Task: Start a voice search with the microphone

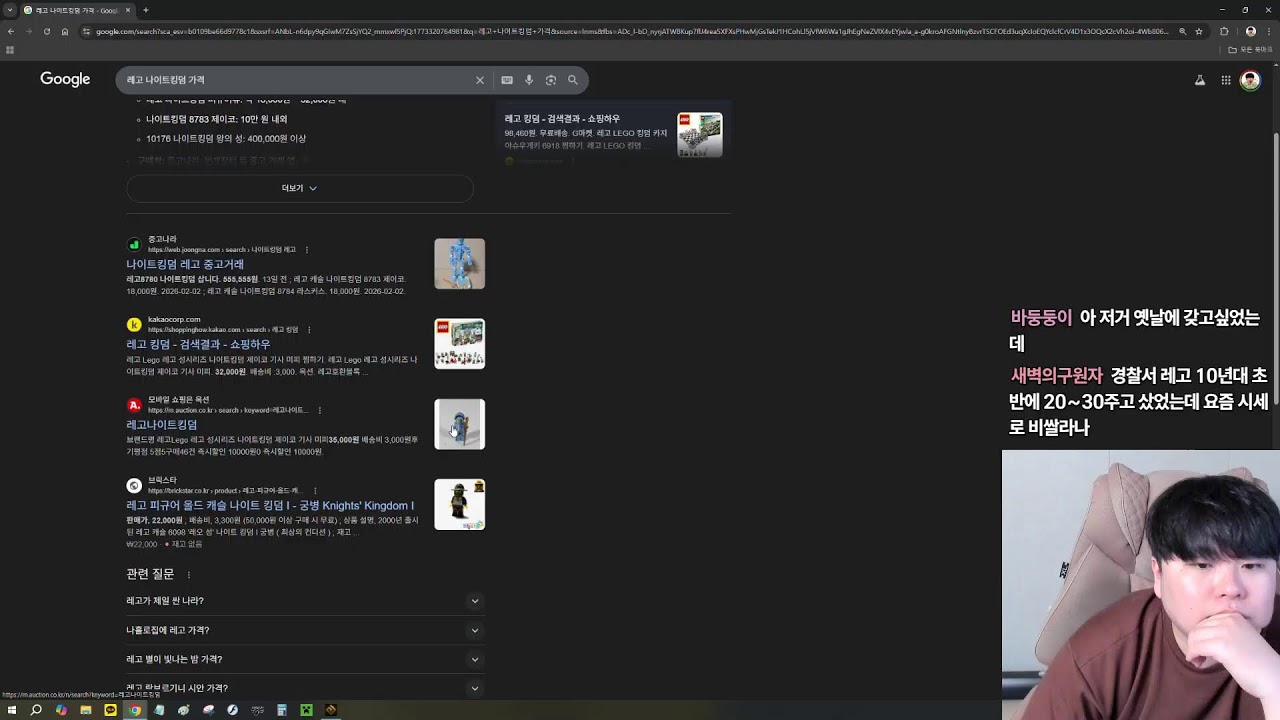Action: [x=529, y=80]
